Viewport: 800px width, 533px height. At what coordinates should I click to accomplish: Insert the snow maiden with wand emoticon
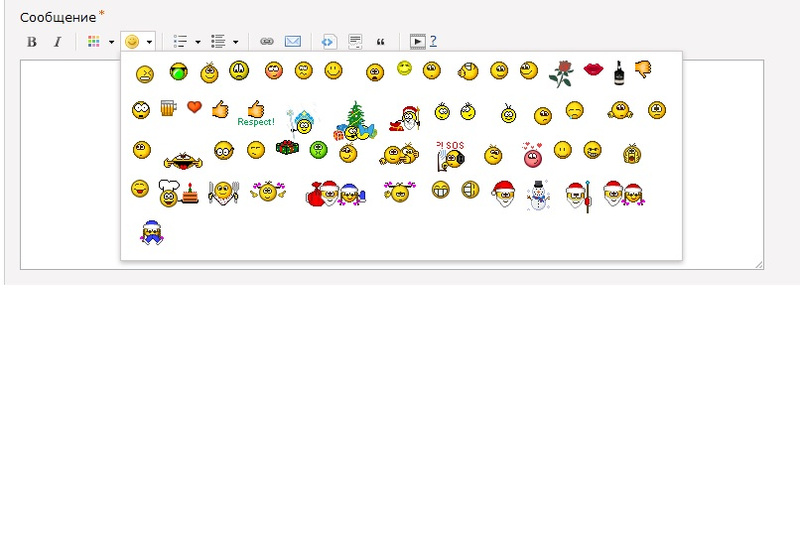[x=303, y=121]
